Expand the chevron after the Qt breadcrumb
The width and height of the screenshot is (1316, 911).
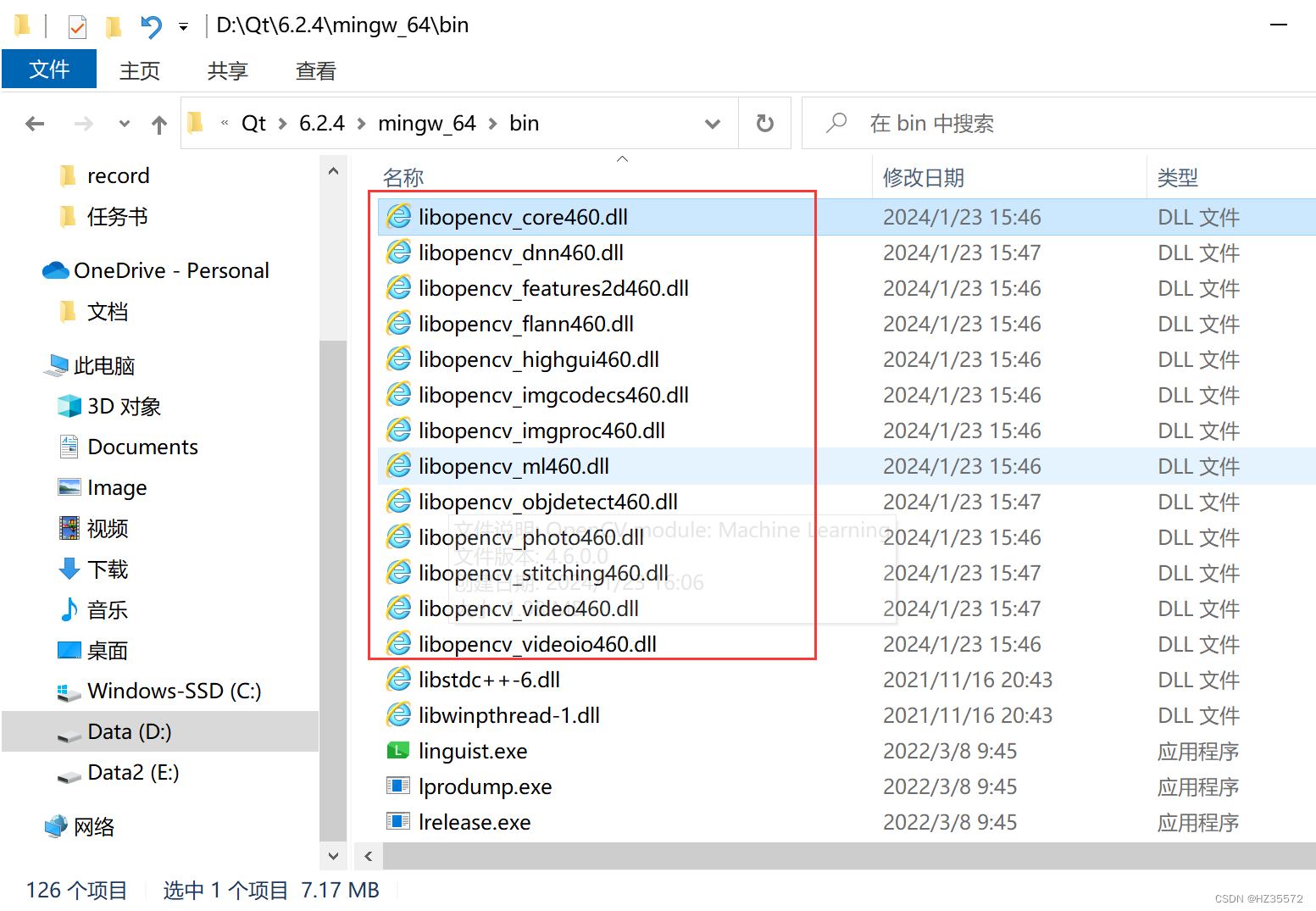pos(282,124)
